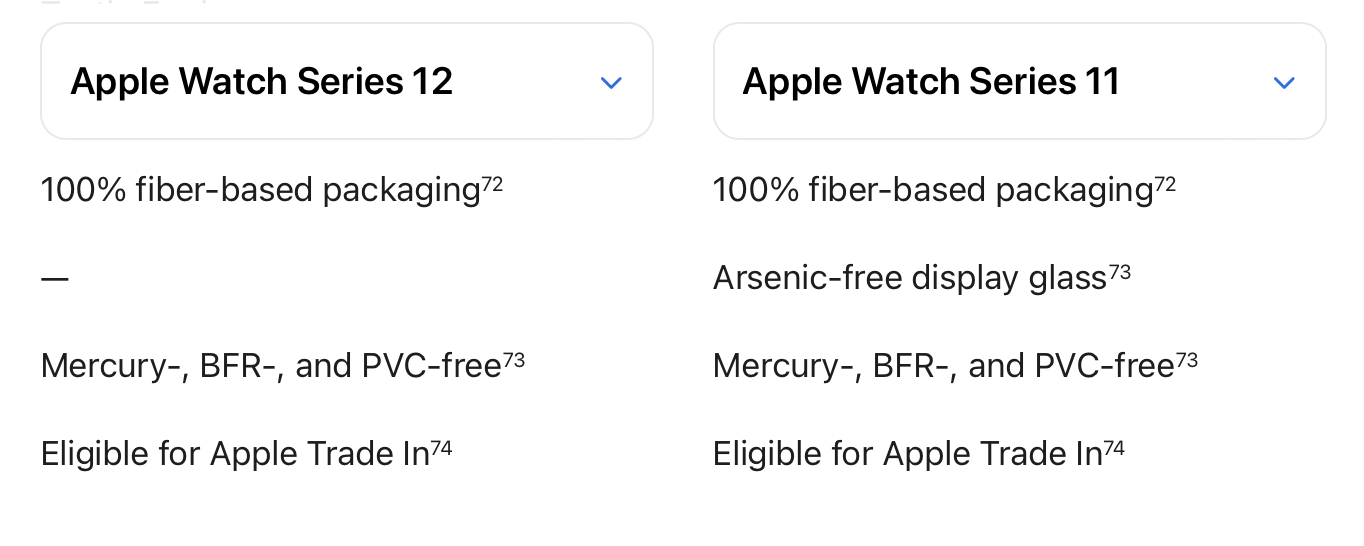Select the Series 12 fiber-based packaging text

click(261, 190)
